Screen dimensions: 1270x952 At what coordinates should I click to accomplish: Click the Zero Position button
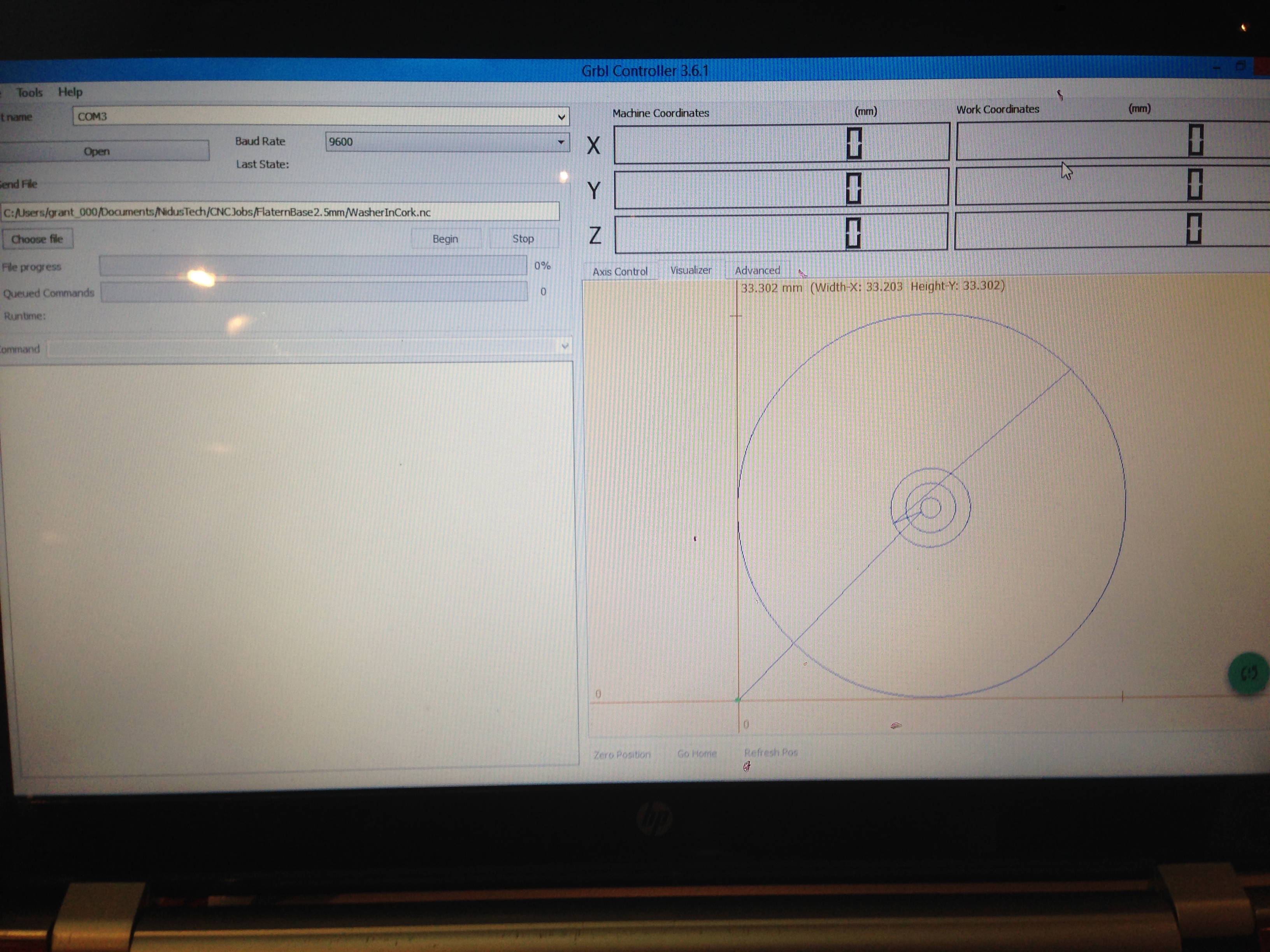pos(623,754)
